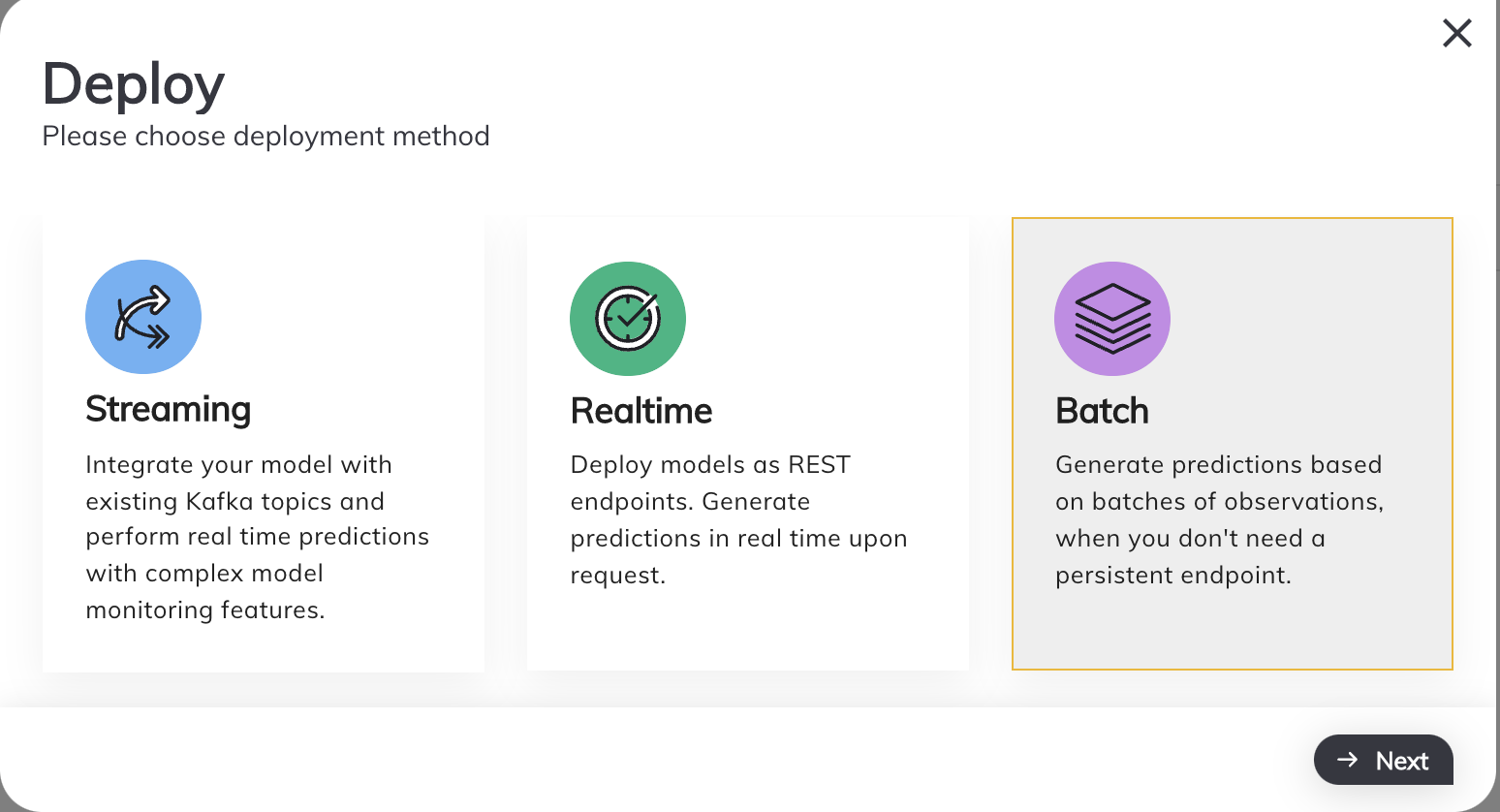Click the Deploy dialog title
Viewport: 1500px width, 812px height.
point(134,83)
